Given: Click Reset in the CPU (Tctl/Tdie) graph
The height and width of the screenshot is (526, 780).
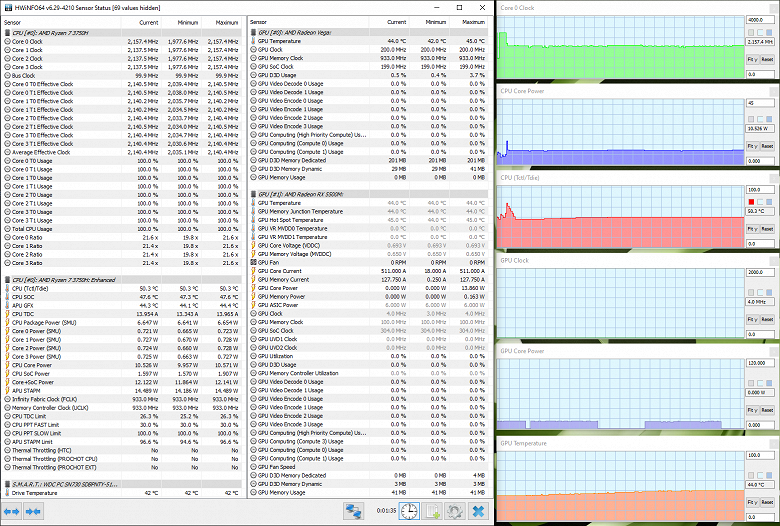Looking at the screenshot, I should 767,229.
